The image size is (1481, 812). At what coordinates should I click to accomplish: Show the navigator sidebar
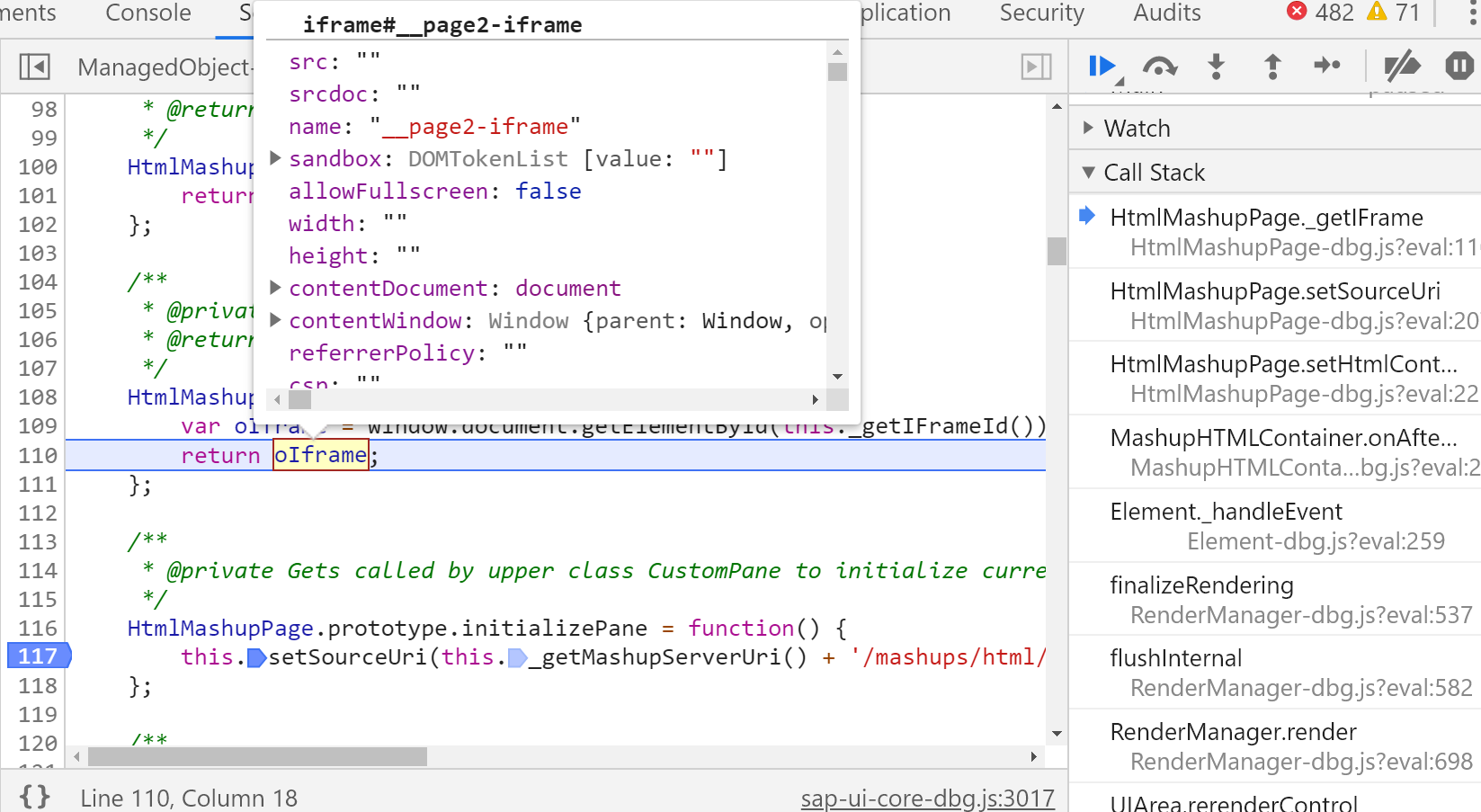[34, 67]
